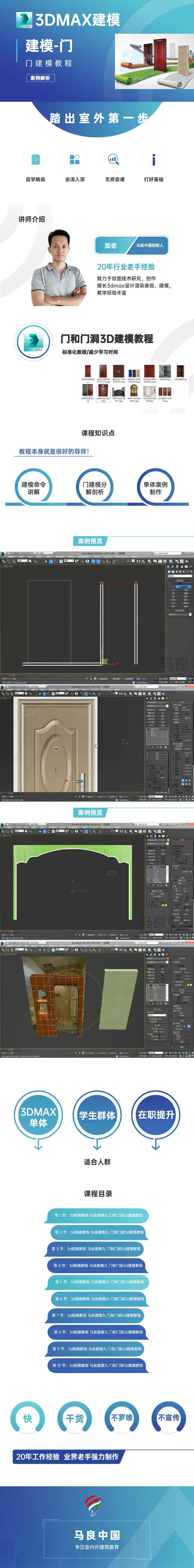This screenshot has width=194, height=1568.
Task: Click the 案例解析 button
Action: (x=41, y=78)
